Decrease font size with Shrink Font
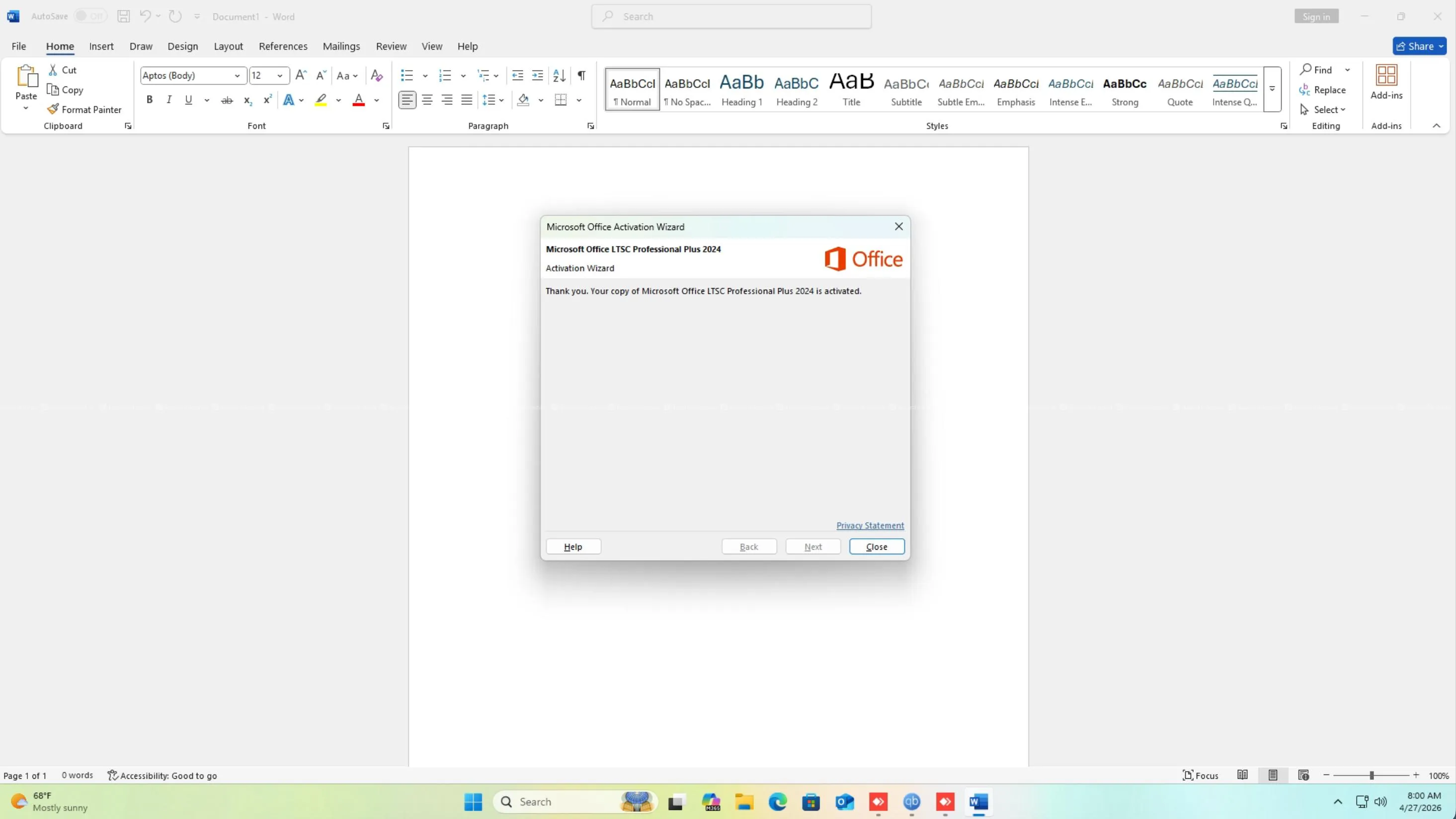 pyautogui.click(x=321, y=75)
